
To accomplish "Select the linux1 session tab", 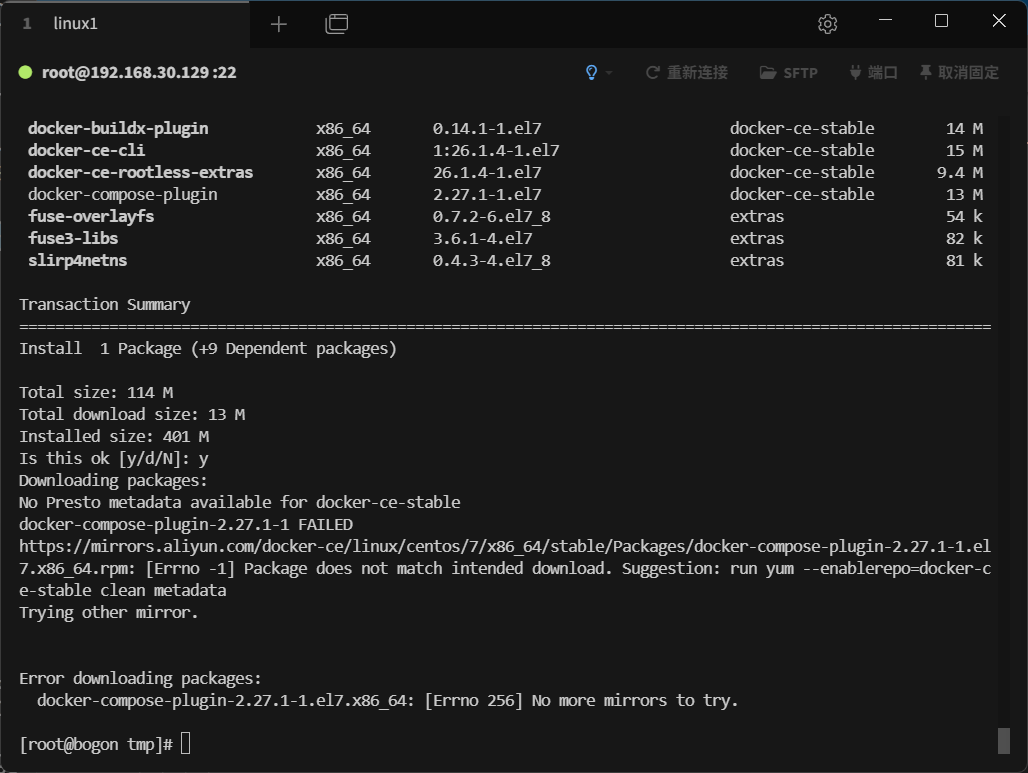I will point(77,22).
